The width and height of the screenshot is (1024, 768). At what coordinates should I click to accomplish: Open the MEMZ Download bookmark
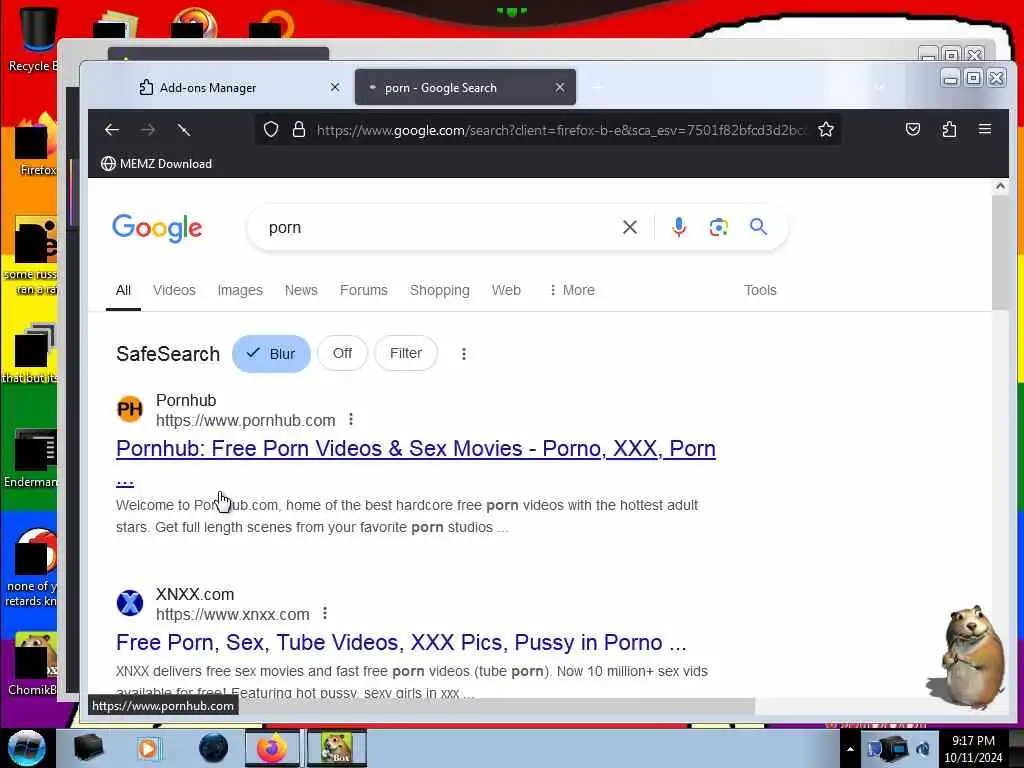[x=156, y=163]
